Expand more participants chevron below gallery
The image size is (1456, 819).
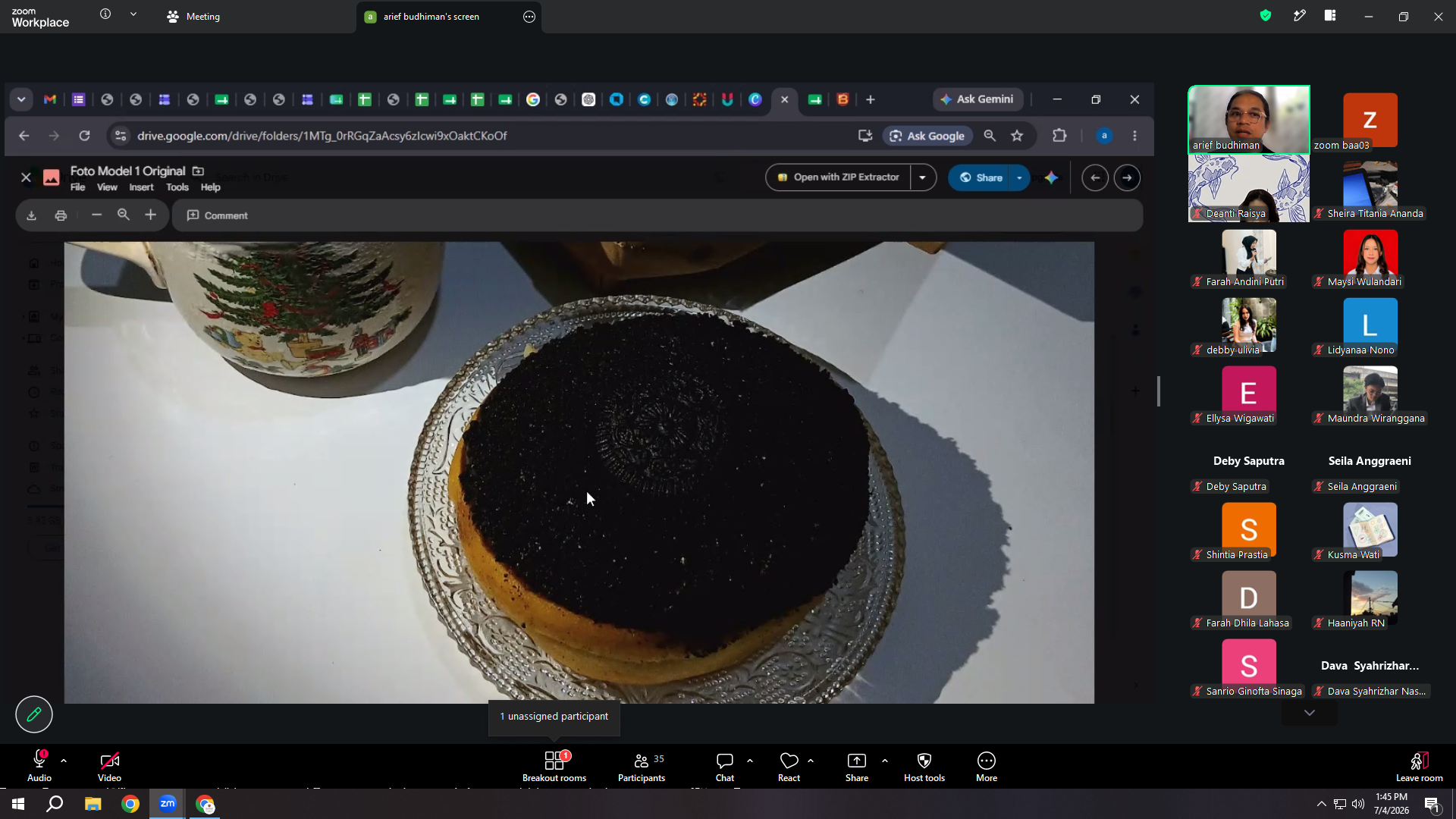point(1310,713)
